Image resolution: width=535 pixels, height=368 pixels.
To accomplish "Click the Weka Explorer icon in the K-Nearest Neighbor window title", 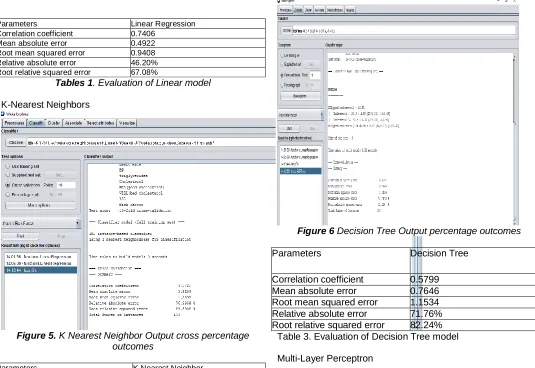I will (x=3, y=114).
